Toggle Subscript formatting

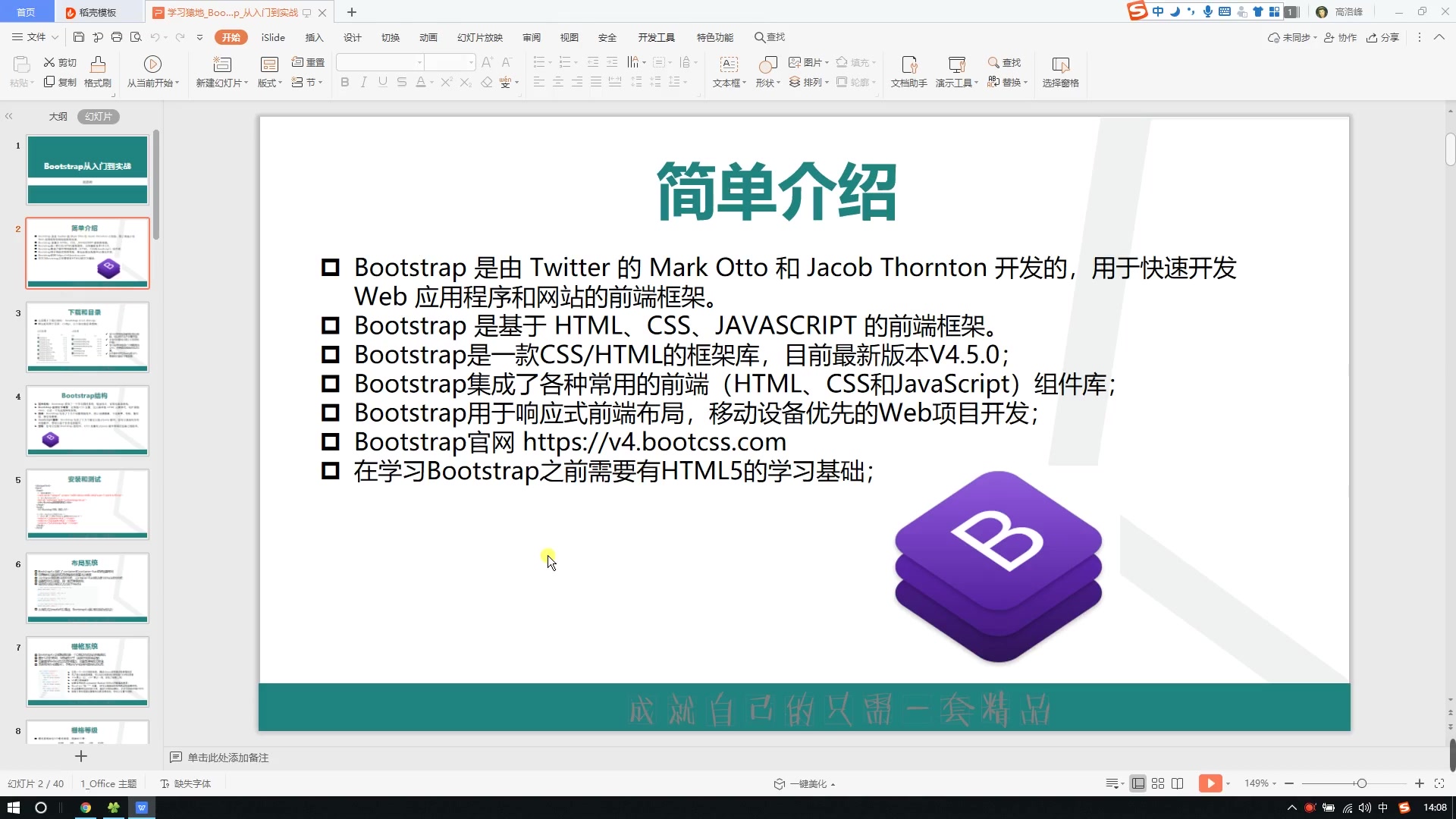pyautogui.click(x=466, y=82)
